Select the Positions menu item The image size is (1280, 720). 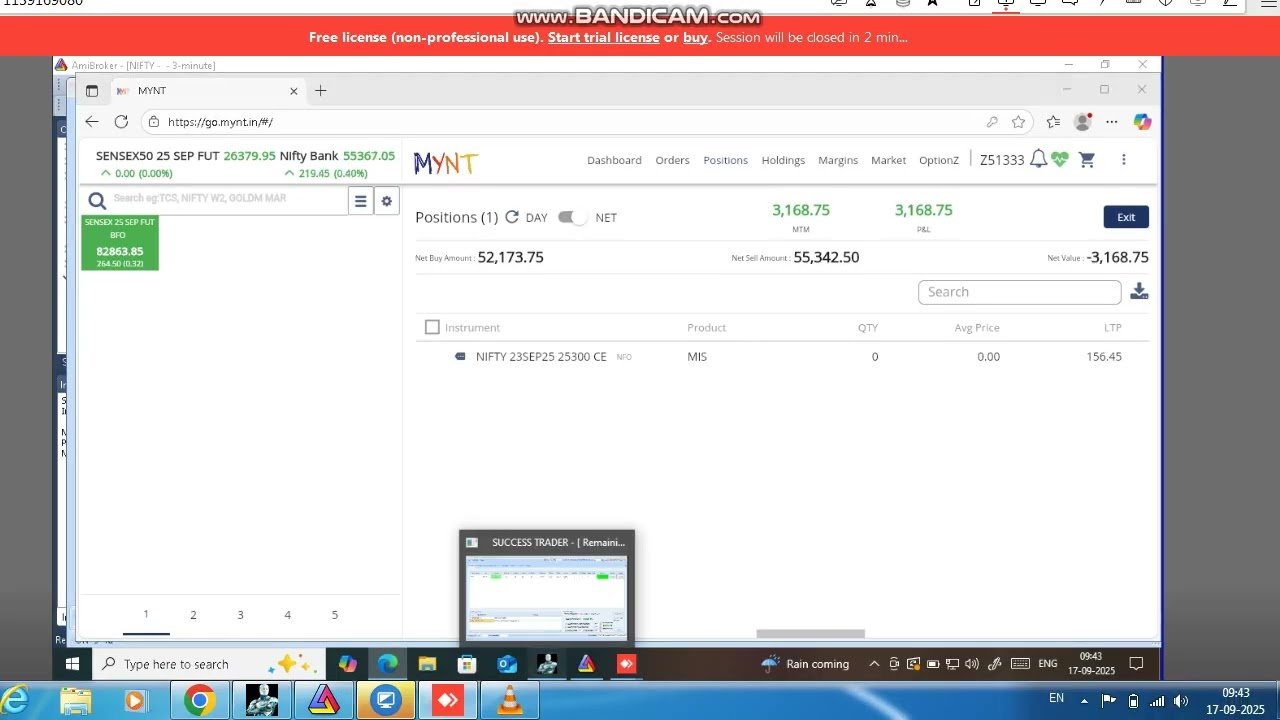[725, 160]
